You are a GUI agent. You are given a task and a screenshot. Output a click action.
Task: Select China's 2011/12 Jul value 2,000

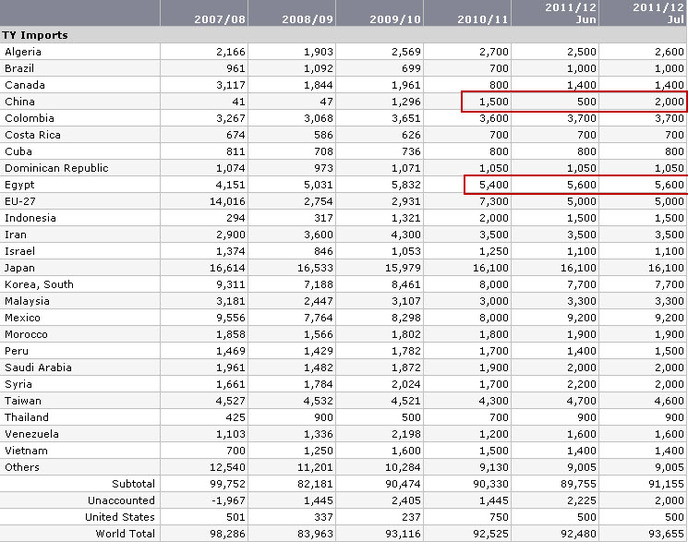(x=669, y=101)
